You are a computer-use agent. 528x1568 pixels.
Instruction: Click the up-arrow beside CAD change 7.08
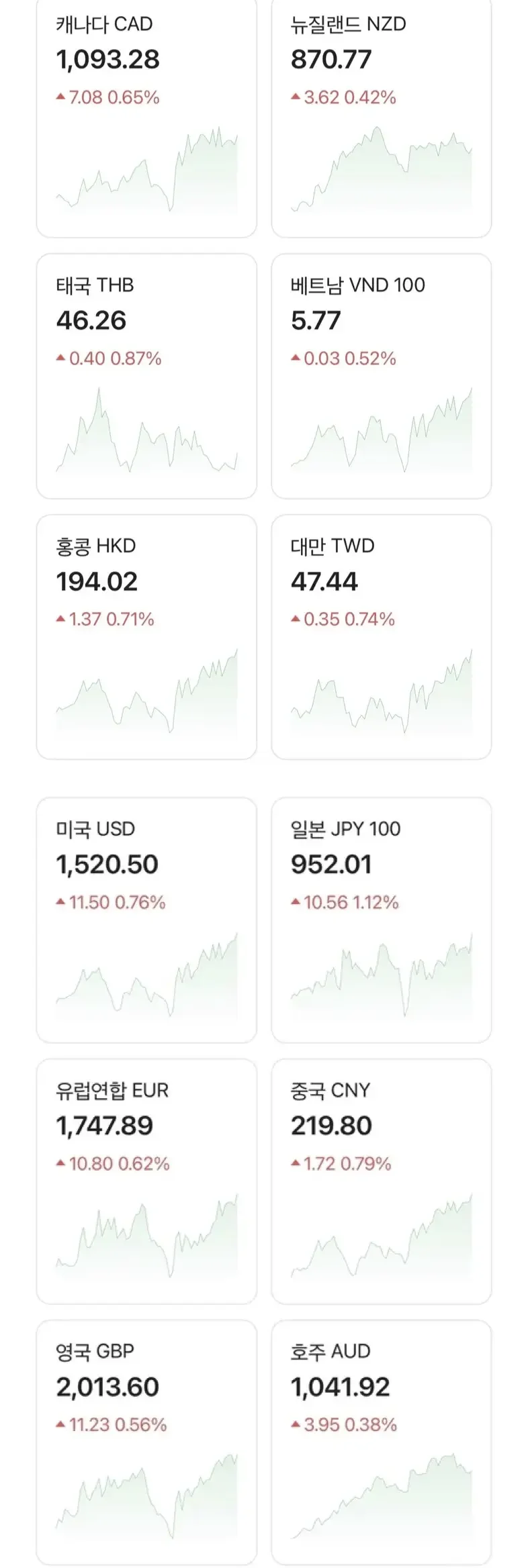pos(61,97)
